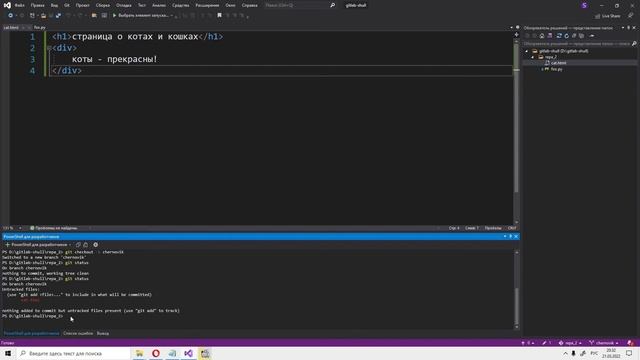The image size is (640, 360).
Task: Switch to the Вывод tab
Action: 102,333
